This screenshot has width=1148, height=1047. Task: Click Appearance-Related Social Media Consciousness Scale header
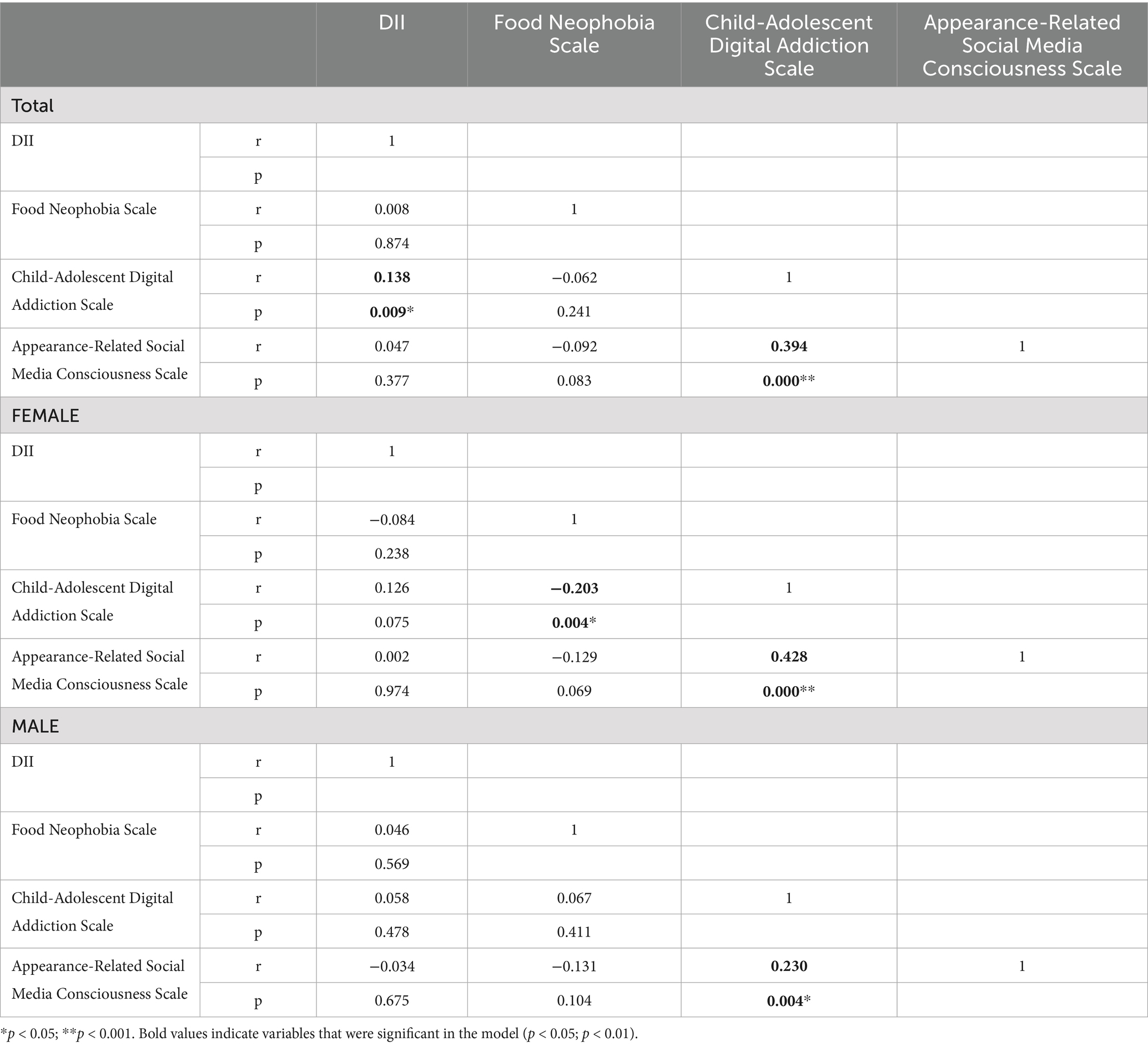point(1021,46)
